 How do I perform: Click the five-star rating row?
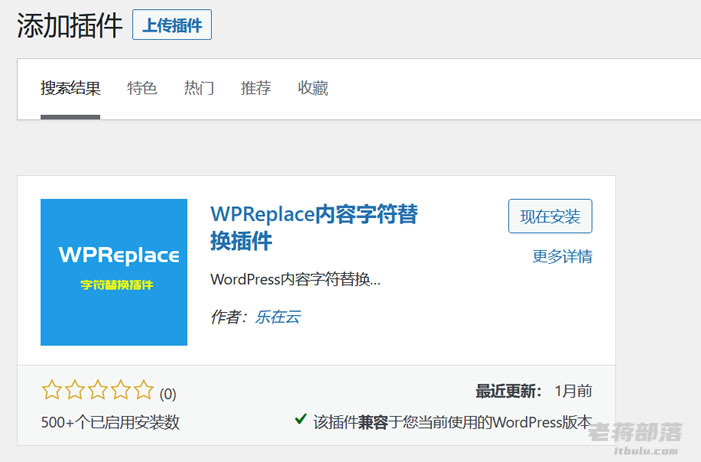[97, 390]
